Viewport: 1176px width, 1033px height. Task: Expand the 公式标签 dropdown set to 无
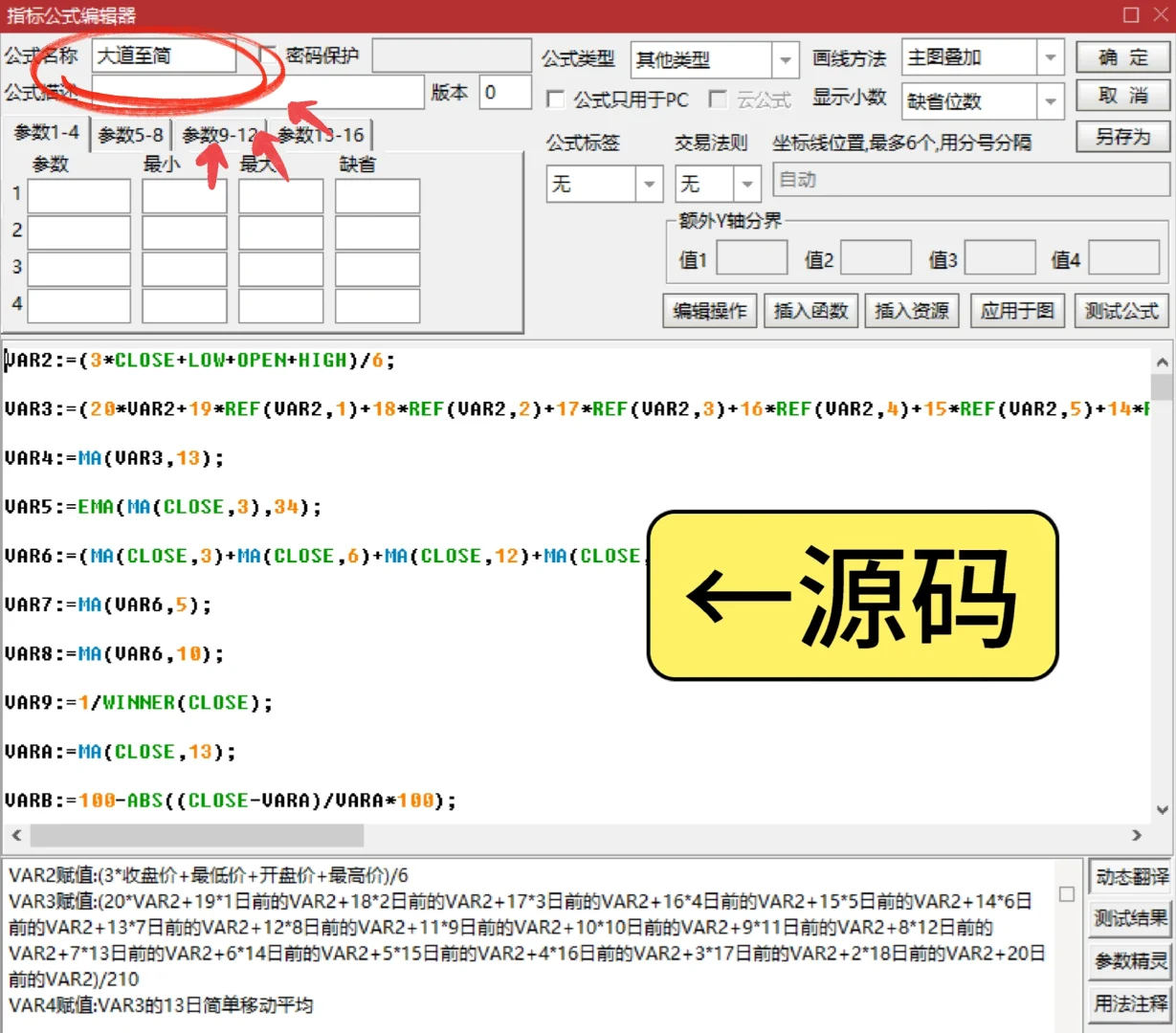coord(648,184)
